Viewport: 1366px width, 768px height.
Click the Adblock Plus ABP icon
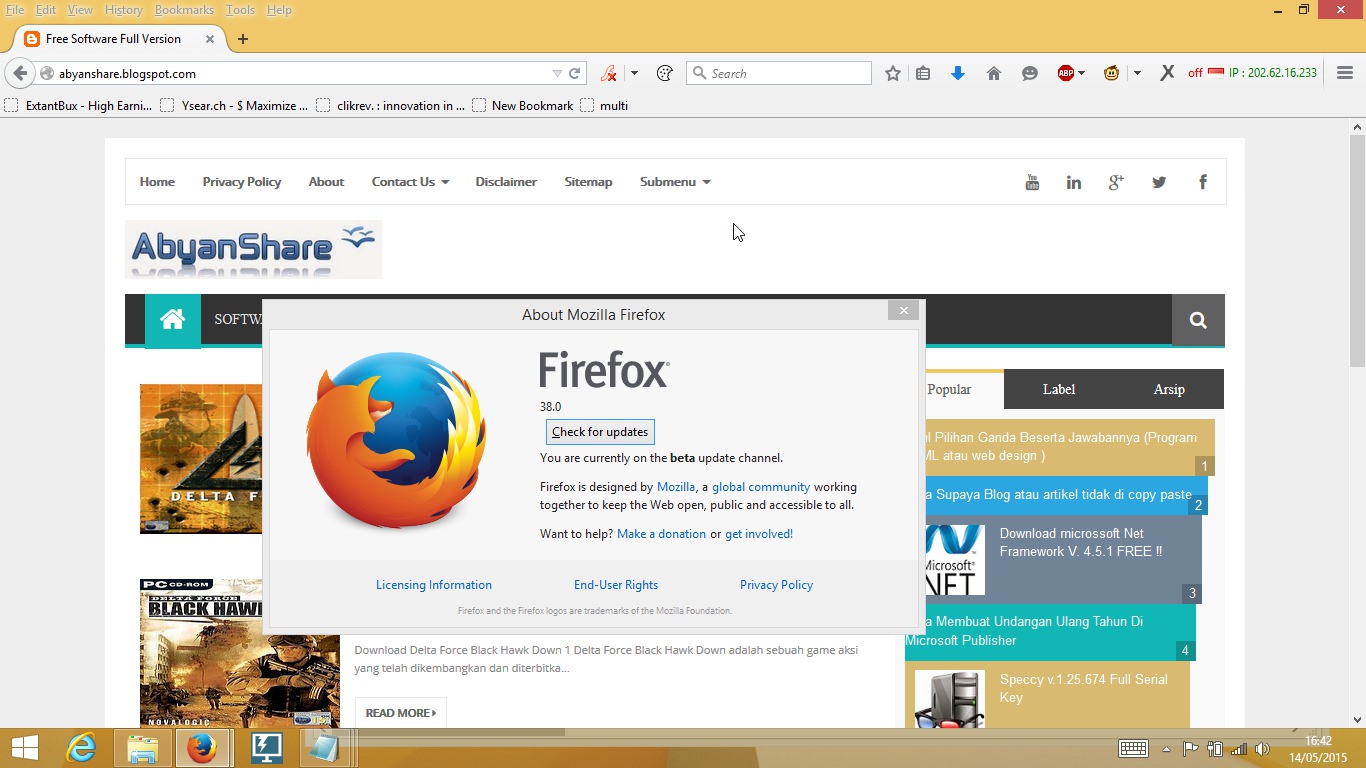click(x=1066, y=73)
